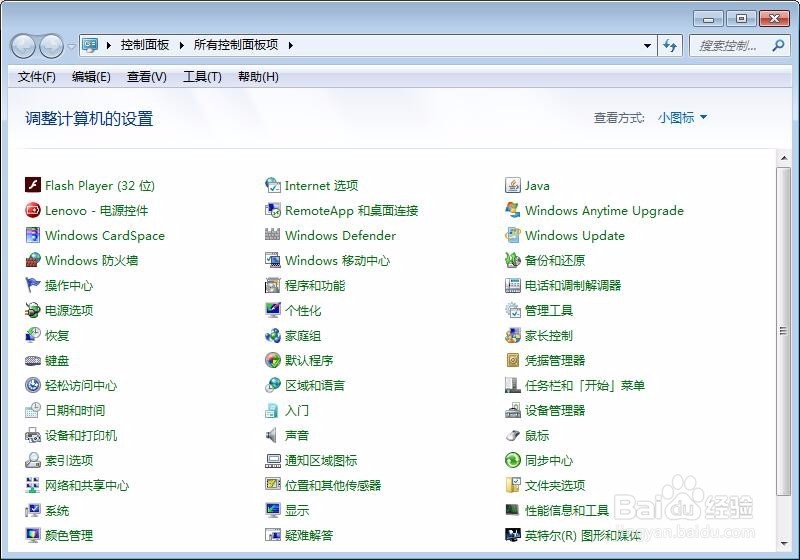Click the 轻松访问中心 icon
The width and height of the screenshot is (800, 560).
point(33,385)
